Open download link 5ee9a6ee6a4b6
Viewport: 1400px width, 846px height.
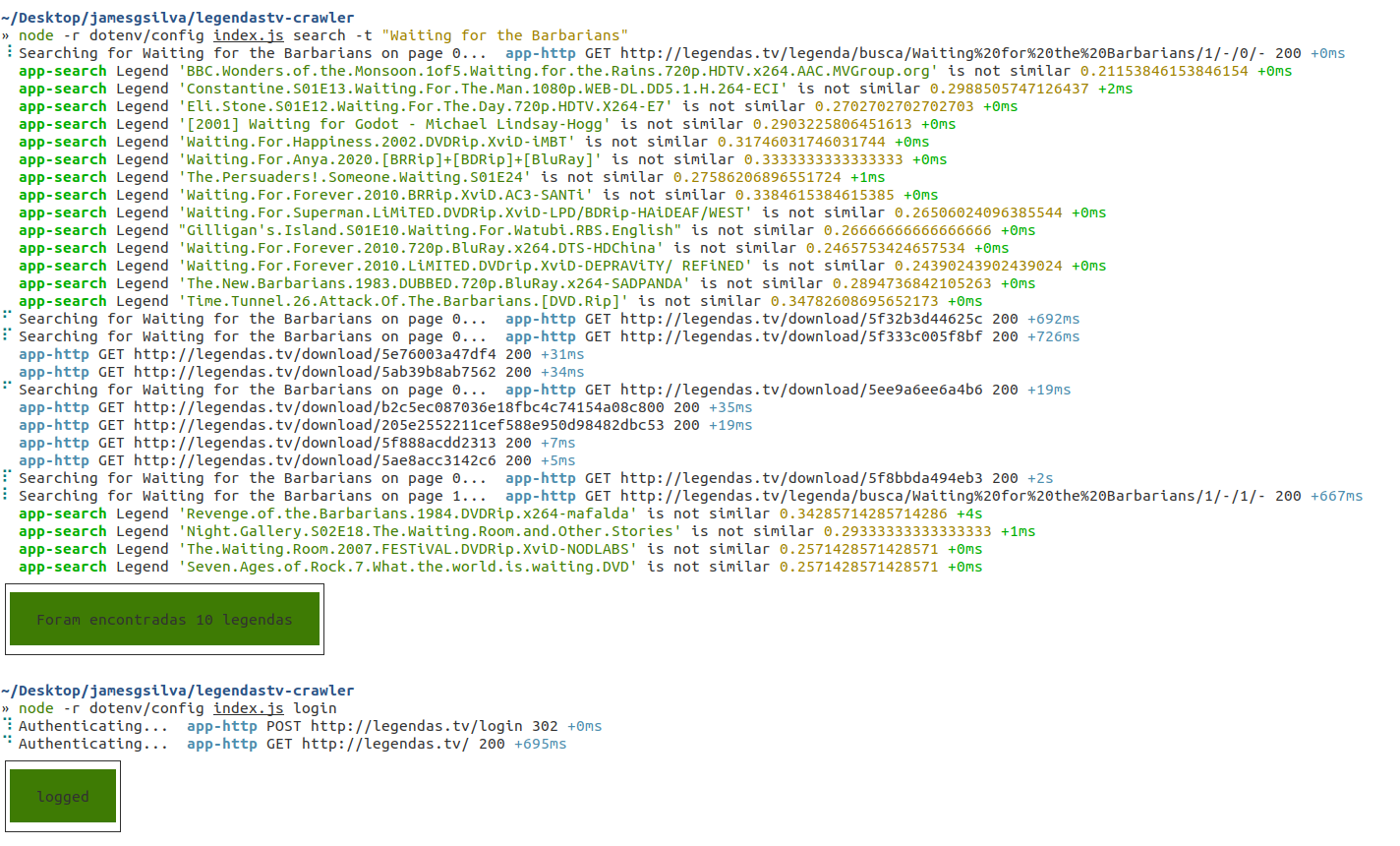tap(801, 390)
